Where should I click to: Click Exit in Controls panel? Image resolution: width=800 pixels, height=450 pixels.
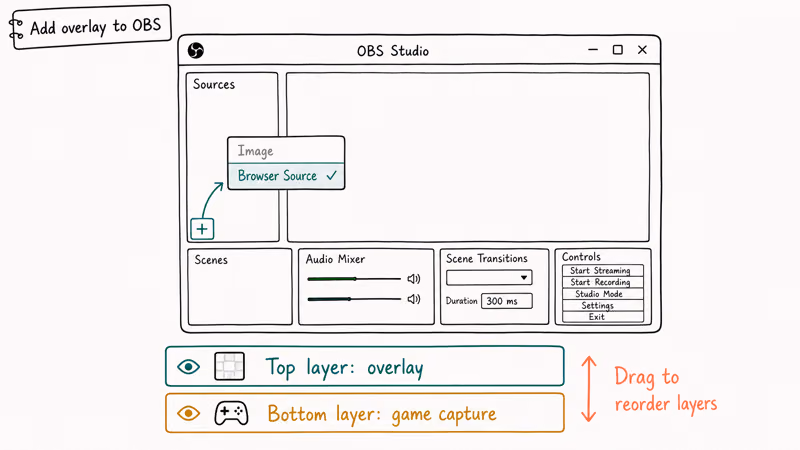603,317
